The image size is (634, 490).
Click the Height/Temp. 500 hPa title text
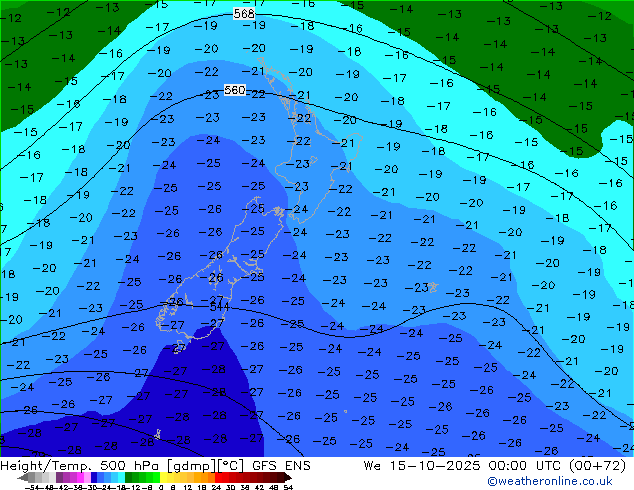pyautogui.click(x=79, y=466)
